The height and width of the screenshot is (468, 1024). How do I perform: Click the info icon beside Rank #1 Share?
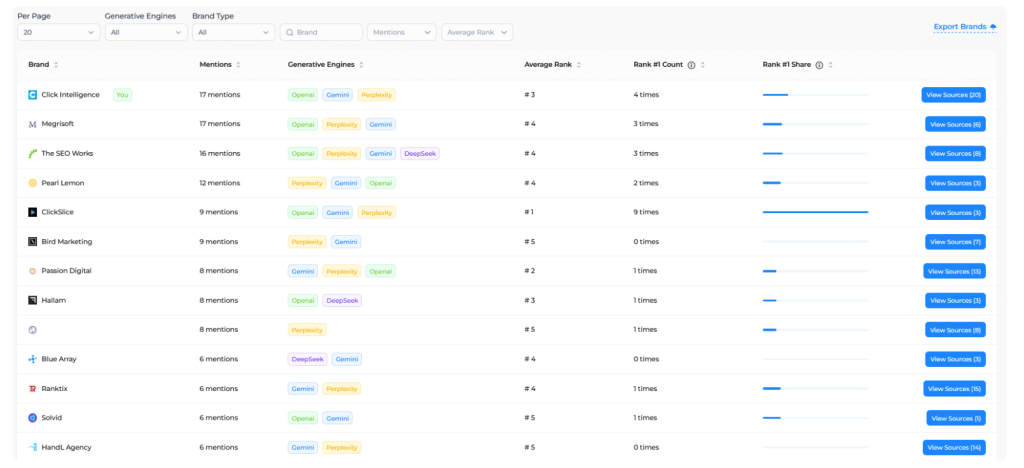(x=819, y=65)
